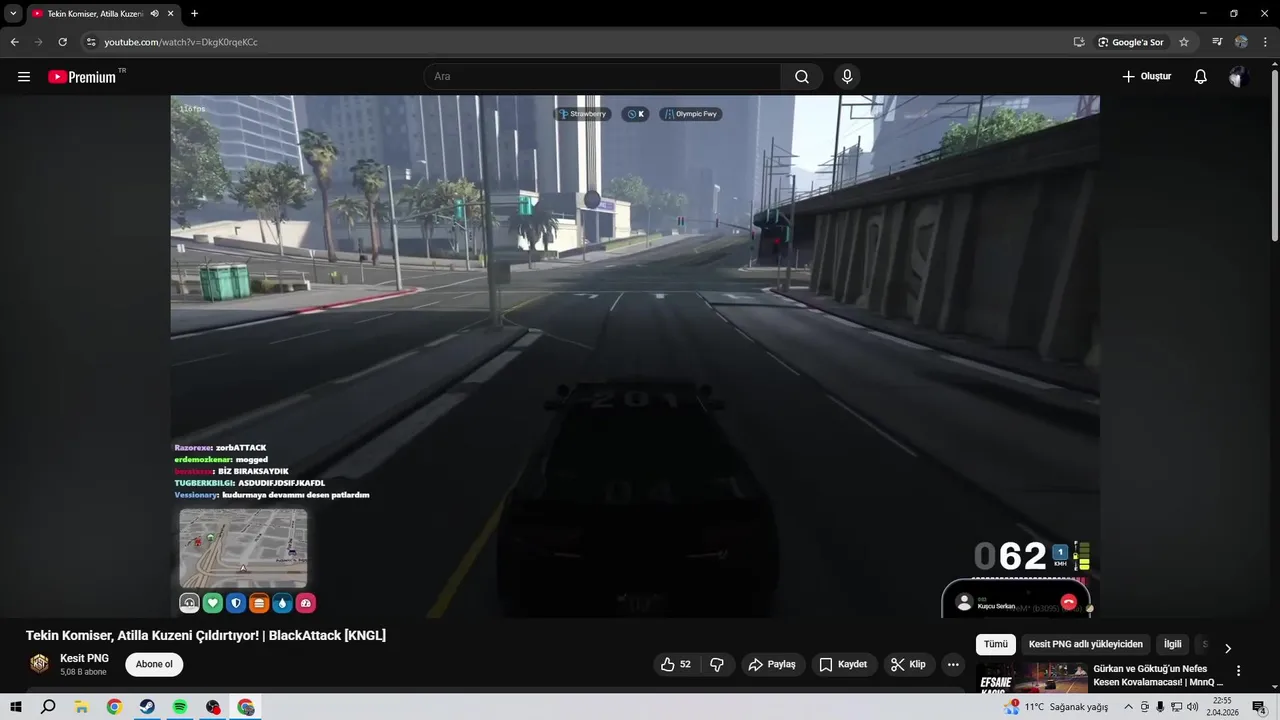Image resolution: width=1280 pixels, height=720 pixels.
Task: Open the Oluştur create menu
Action: pos(1146,77)
